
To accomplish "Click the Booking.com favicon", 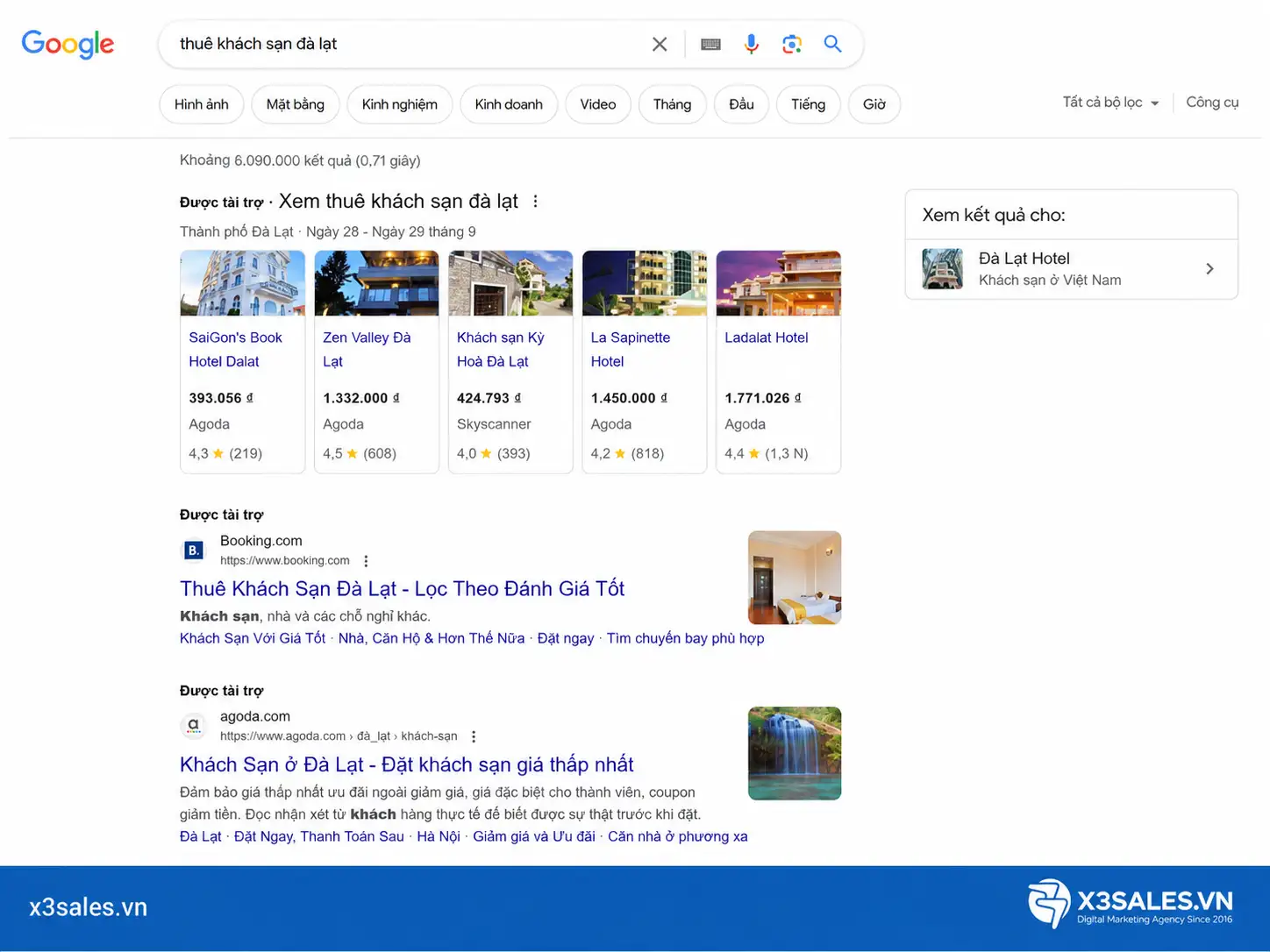I will click(194, 551).
